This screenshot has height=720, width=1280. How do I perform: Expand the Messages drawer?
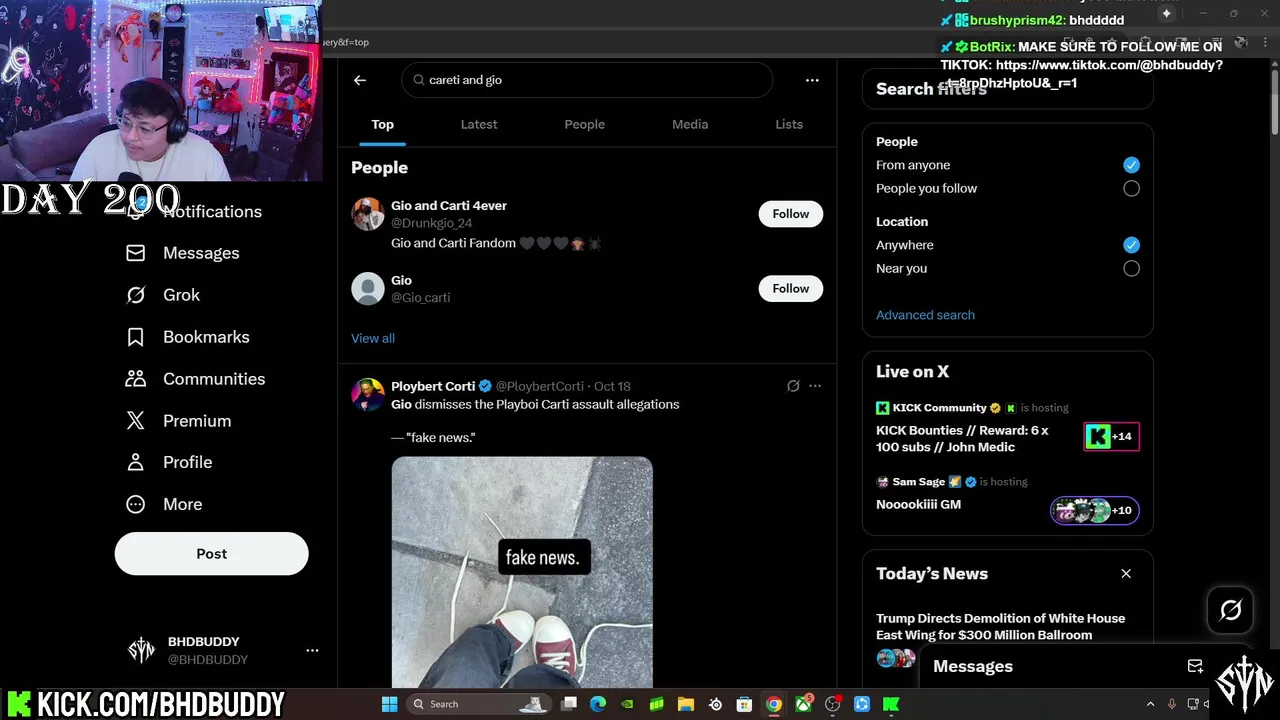pyautogui.click(x=973, y=667)
